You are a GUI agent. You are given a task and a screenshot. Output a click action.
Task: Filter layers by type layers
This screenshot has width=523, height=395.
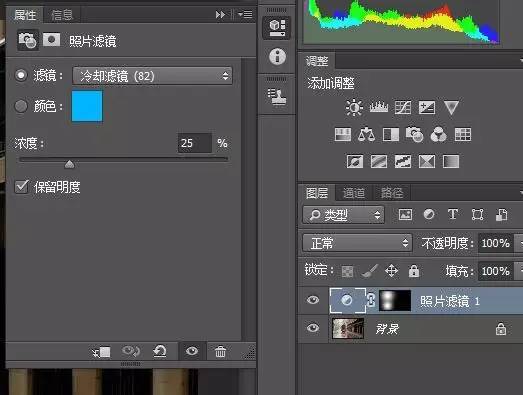tap(453, 214)
